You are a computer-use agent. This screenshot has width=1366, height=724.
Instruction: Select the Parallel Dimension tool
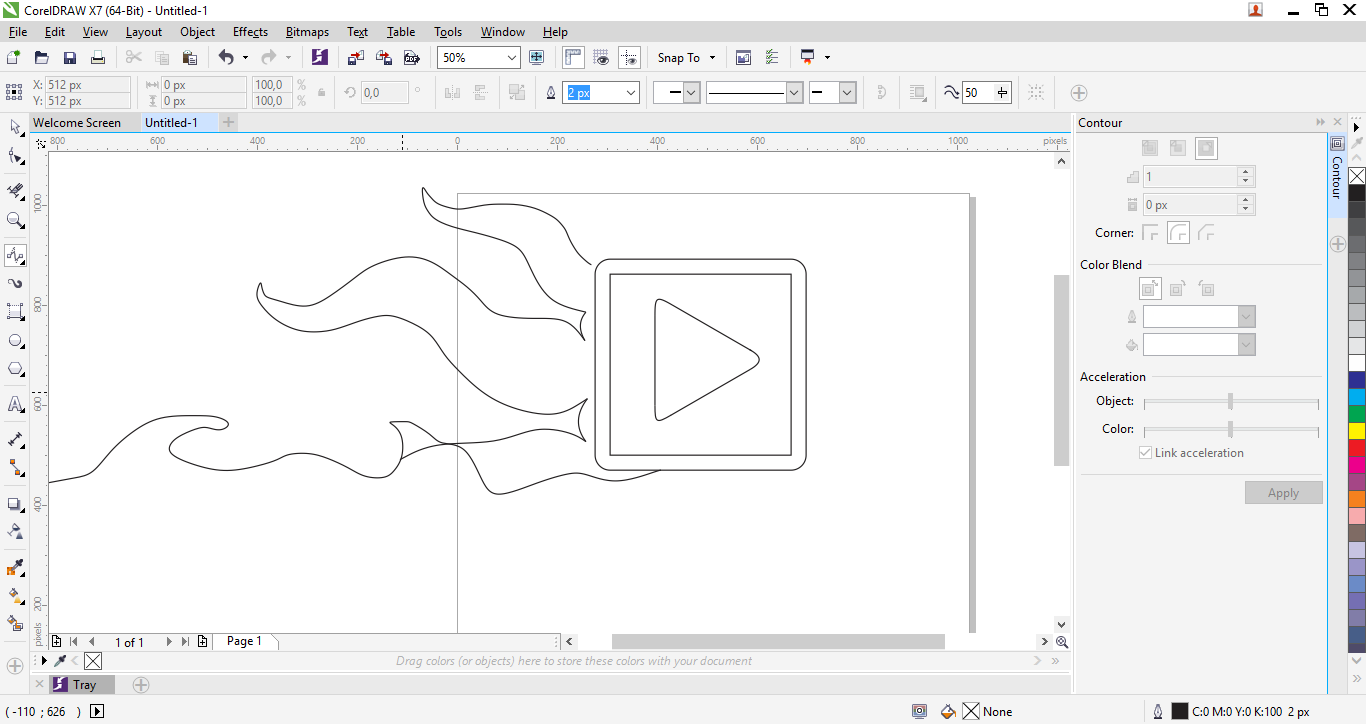[15, 439]
